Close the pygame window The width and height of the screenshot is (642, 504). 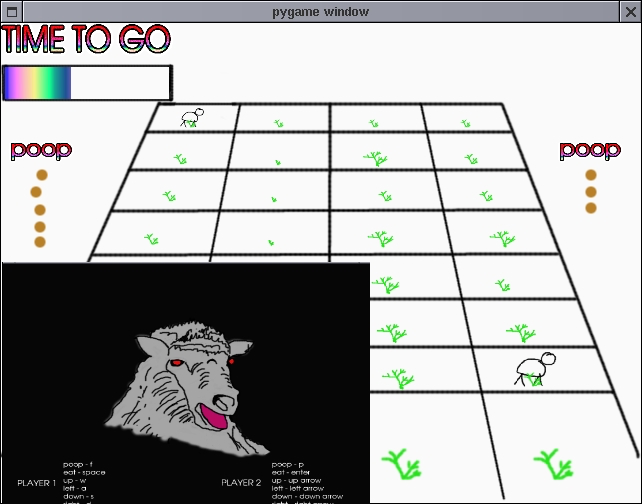coord(631,12)
